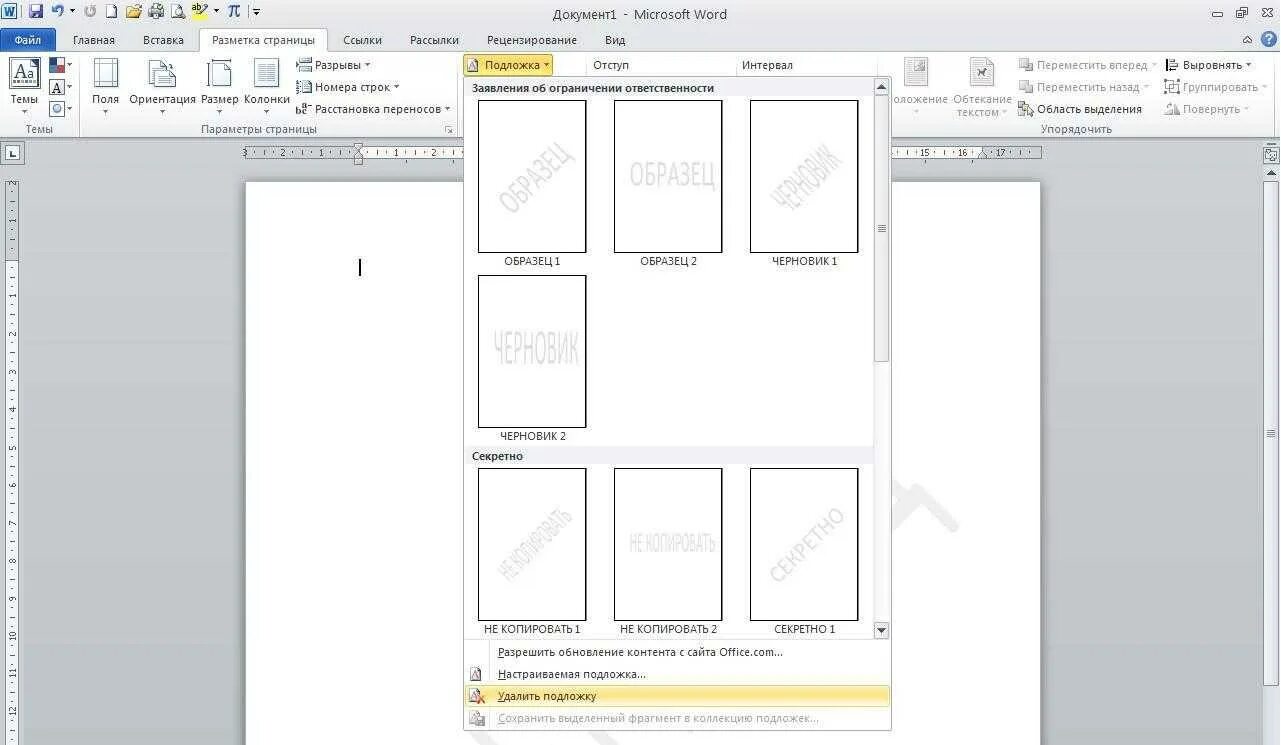Viewport: 1281px width, 745px height.
Task: Select the ЧЕРНОВИК 1 watermark thumbnail
Action: [804, 176]
